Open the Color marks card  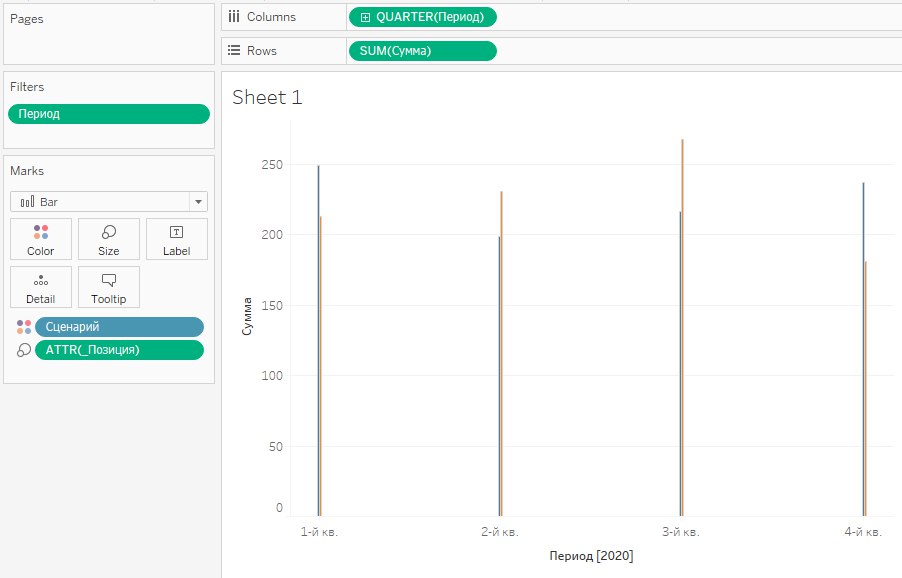point(41,239)
